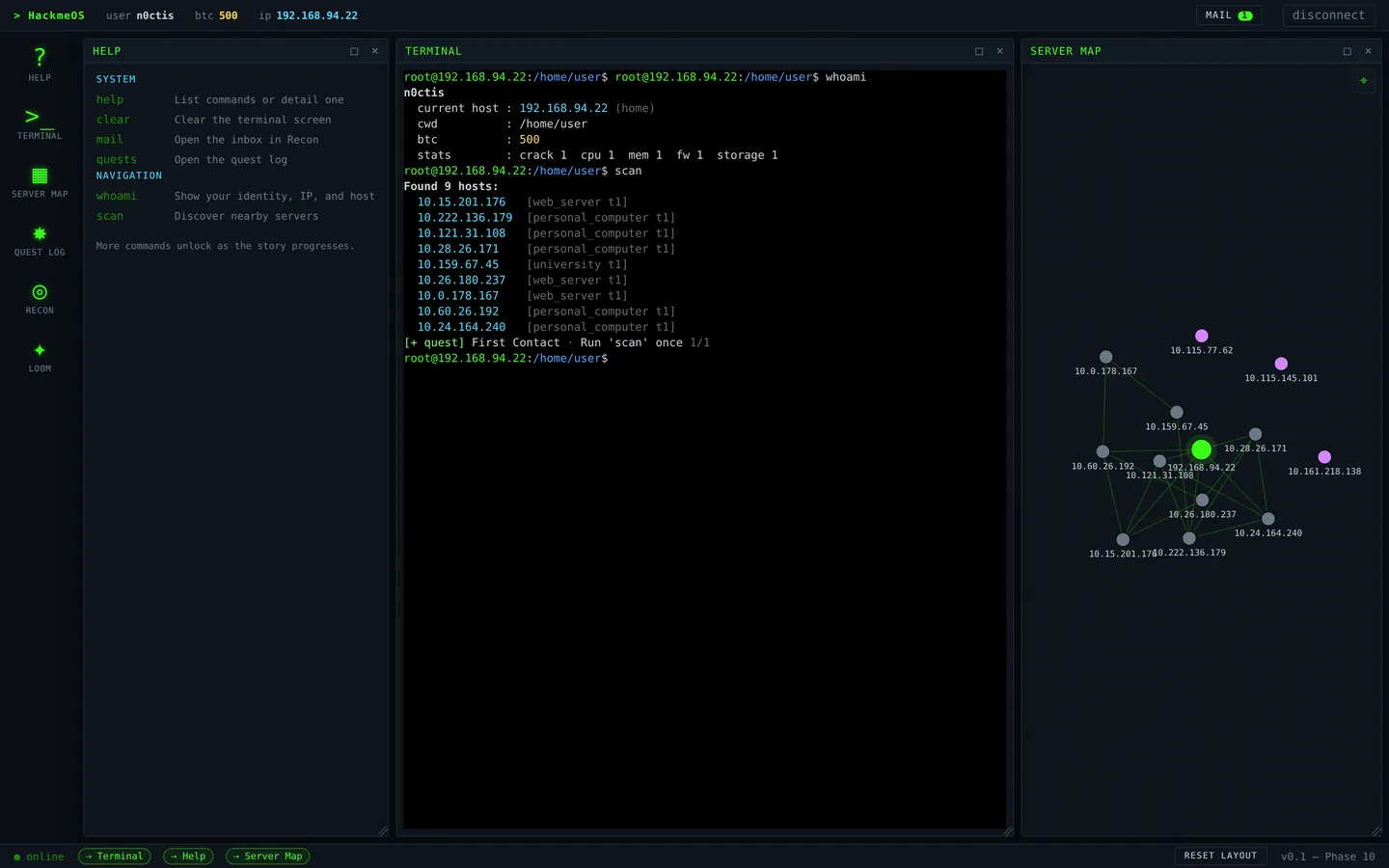1389x868 pixels.
Task: Click IP 10.60.26.192 in terminal output
Action: (458, 312)
